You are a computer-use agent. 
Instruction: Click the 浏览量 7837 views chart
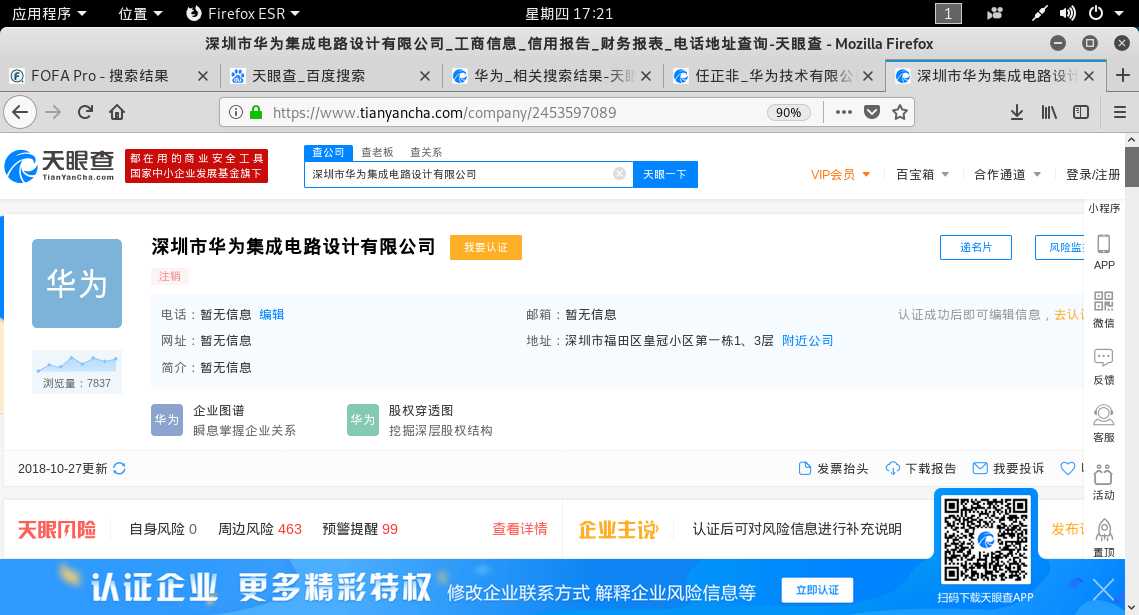[x=77, y=372]
